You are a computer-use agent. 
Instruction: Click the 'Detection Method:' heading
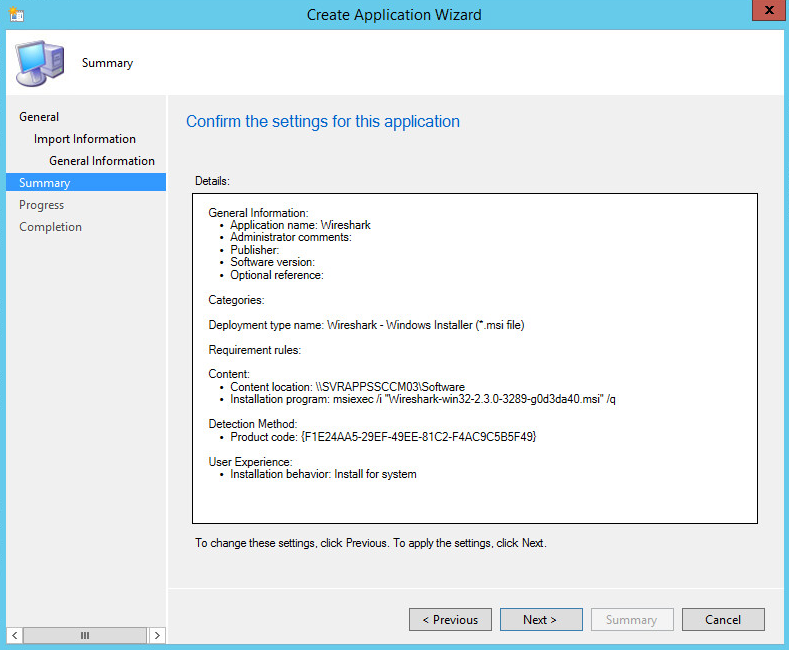[253, 424]
